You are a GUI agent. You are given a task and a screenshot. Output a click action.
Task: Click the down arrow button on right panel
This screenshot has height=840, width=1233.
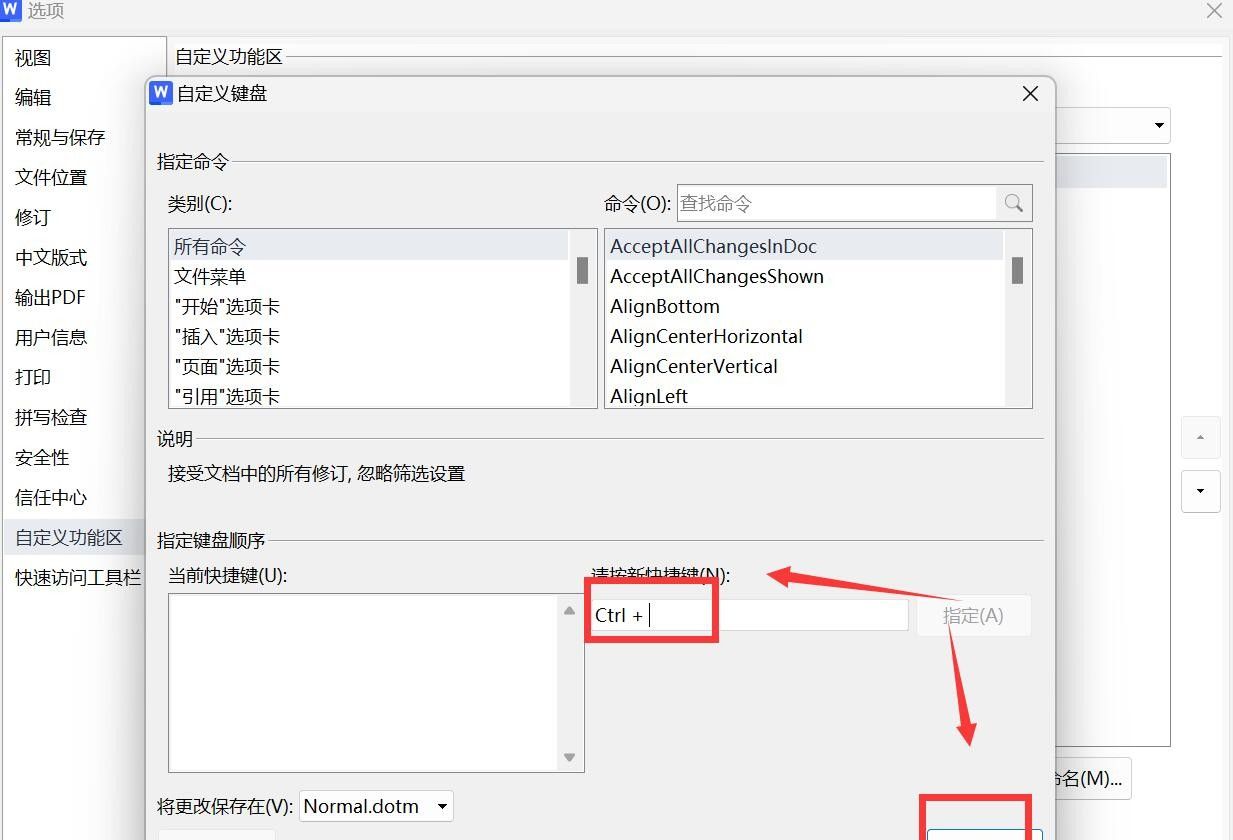(x=1200, y=491)
